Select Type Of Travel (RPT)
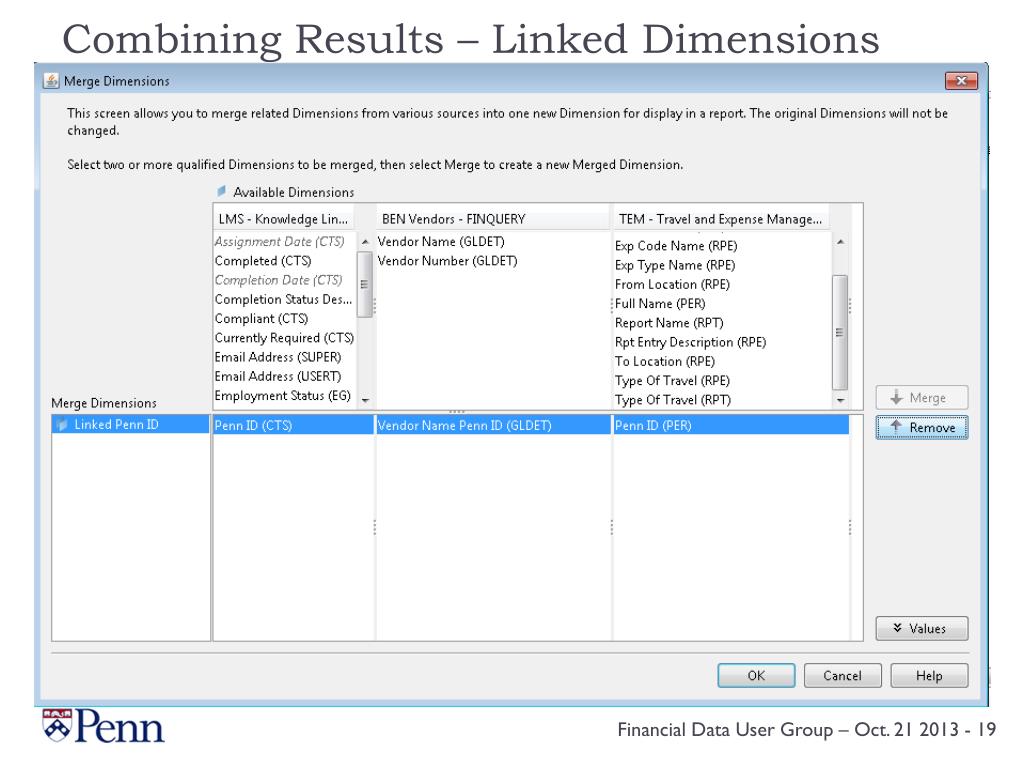Screen dimensions: 1024x768 click(673, 400)
